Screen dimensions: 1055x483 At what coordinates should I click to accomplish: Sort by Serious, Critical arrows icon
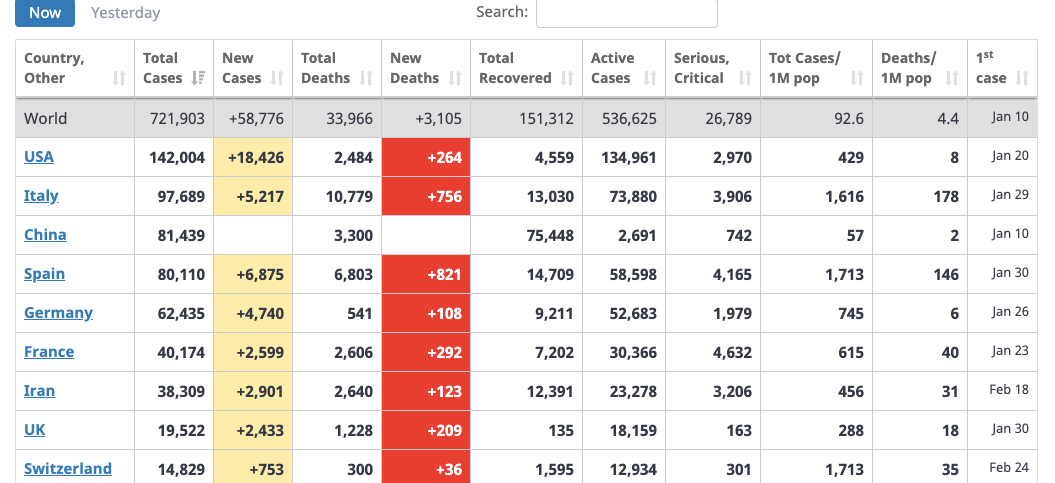(x=745, y=78)
